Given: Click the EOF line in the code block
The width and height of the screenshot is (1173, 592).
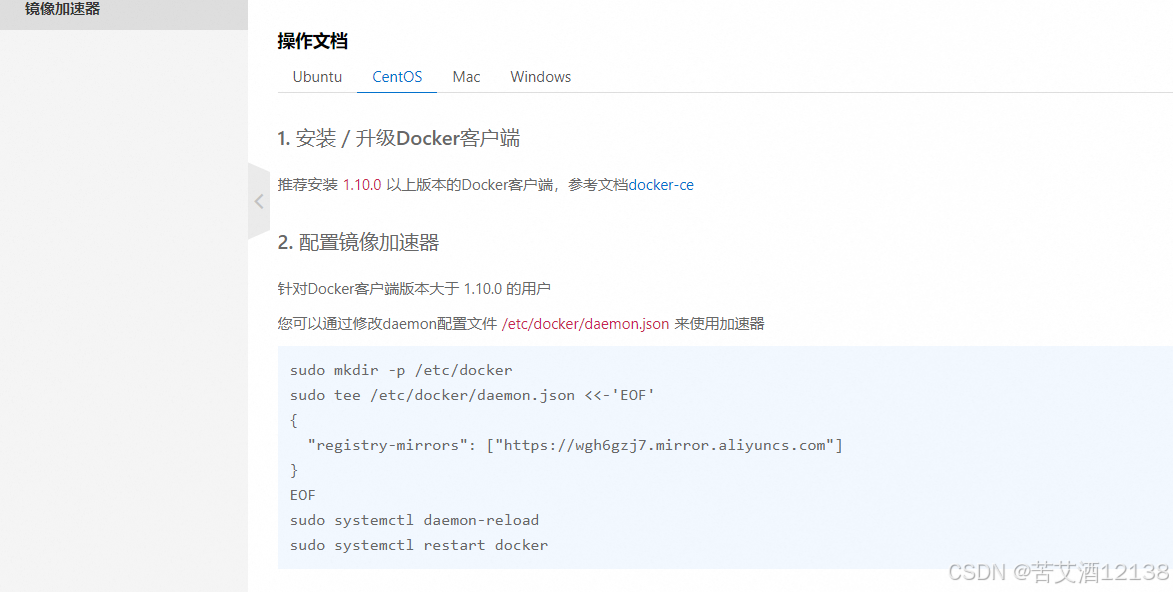Looking at the screenshot, I should 302,494.
